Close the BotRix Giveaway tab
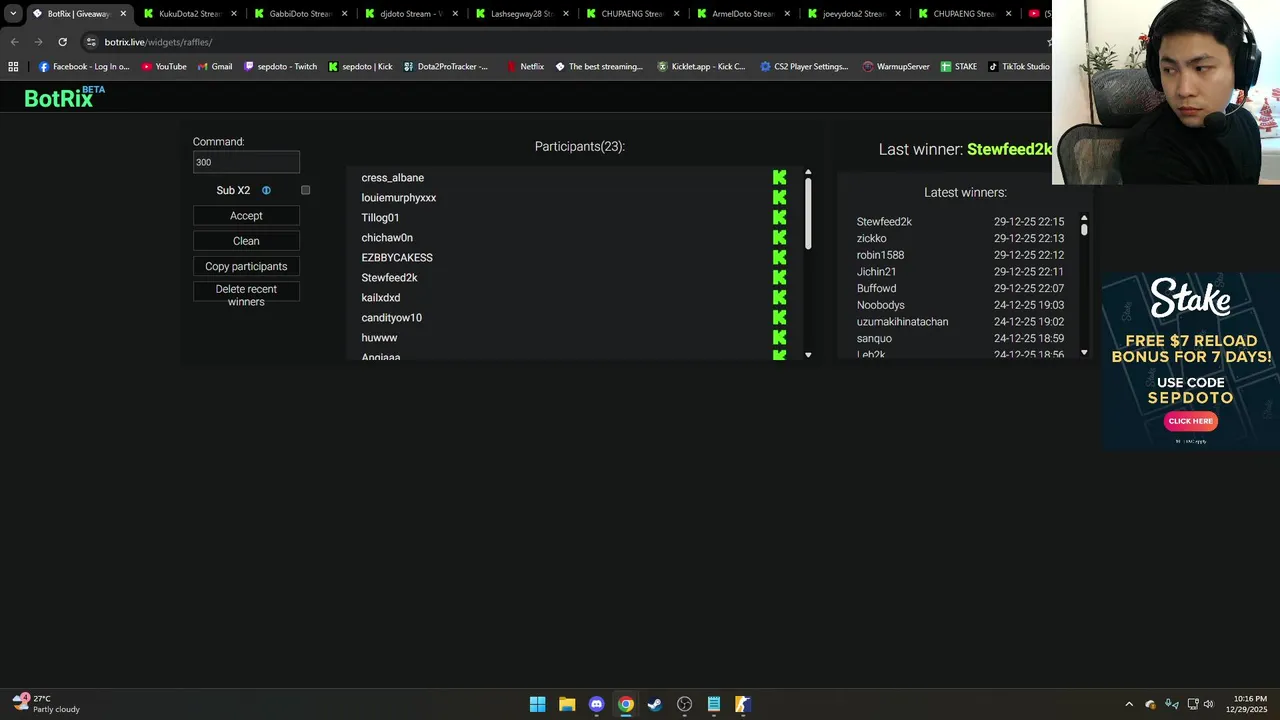 [x=123, y=14]
